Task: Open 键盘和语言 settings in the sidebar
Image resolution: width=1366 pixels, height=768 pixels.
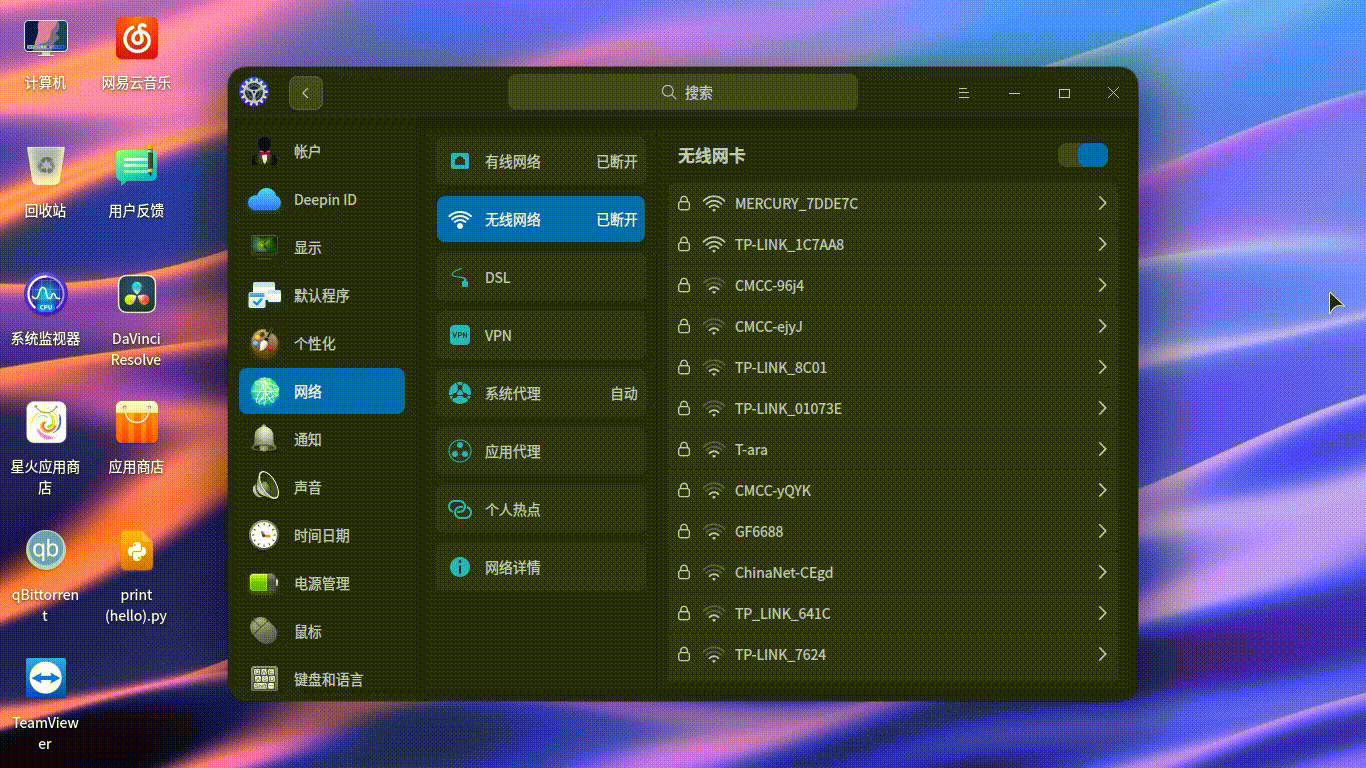Action: pyautogui.click(x=322, y=680)
